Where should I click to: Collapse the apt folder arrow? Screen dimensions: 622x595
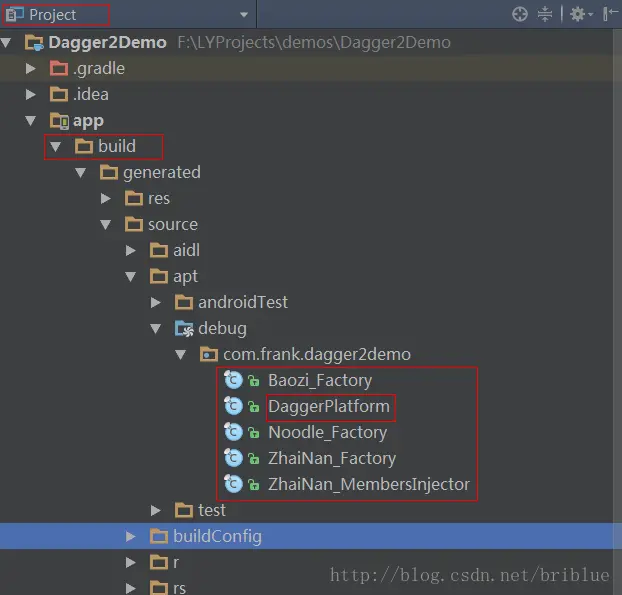click(131, 276)
